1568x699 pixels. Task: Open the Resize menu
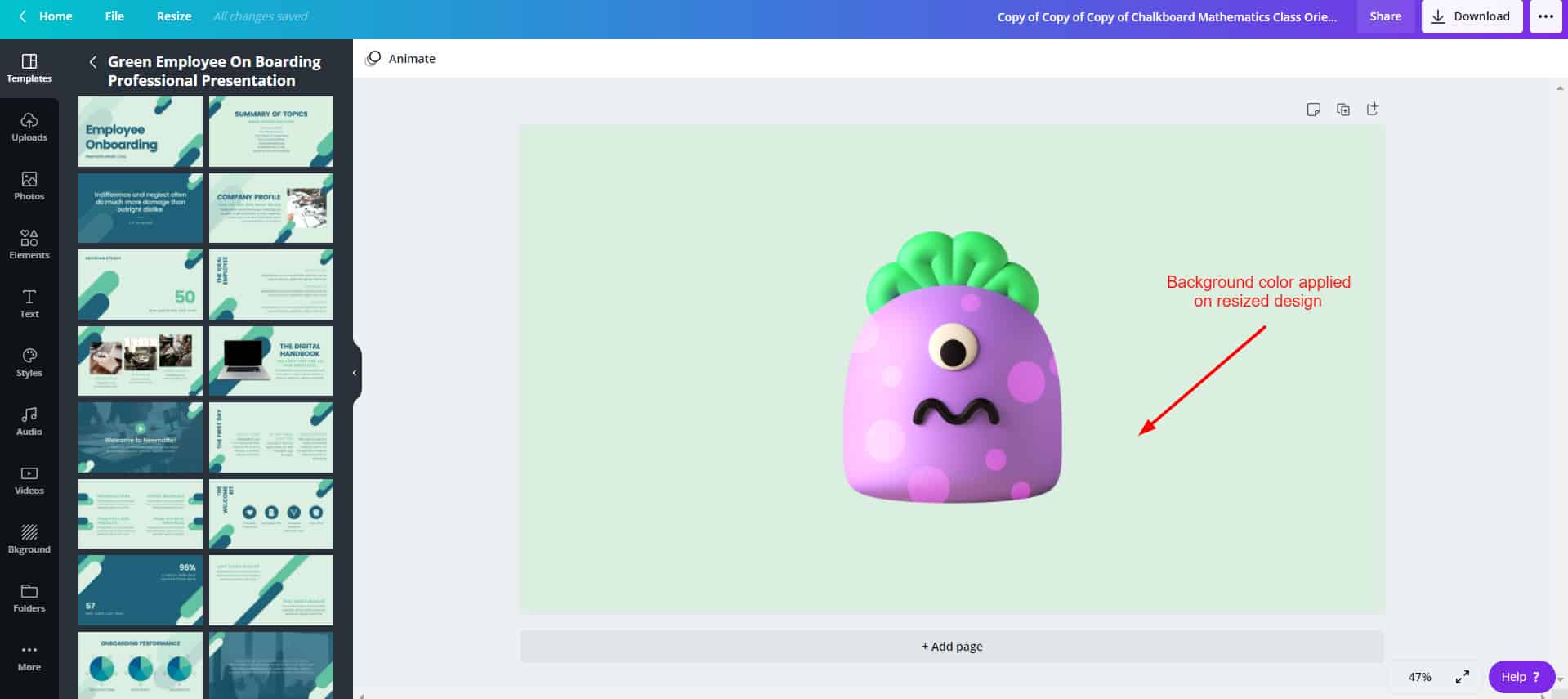(x=174, y=16)
